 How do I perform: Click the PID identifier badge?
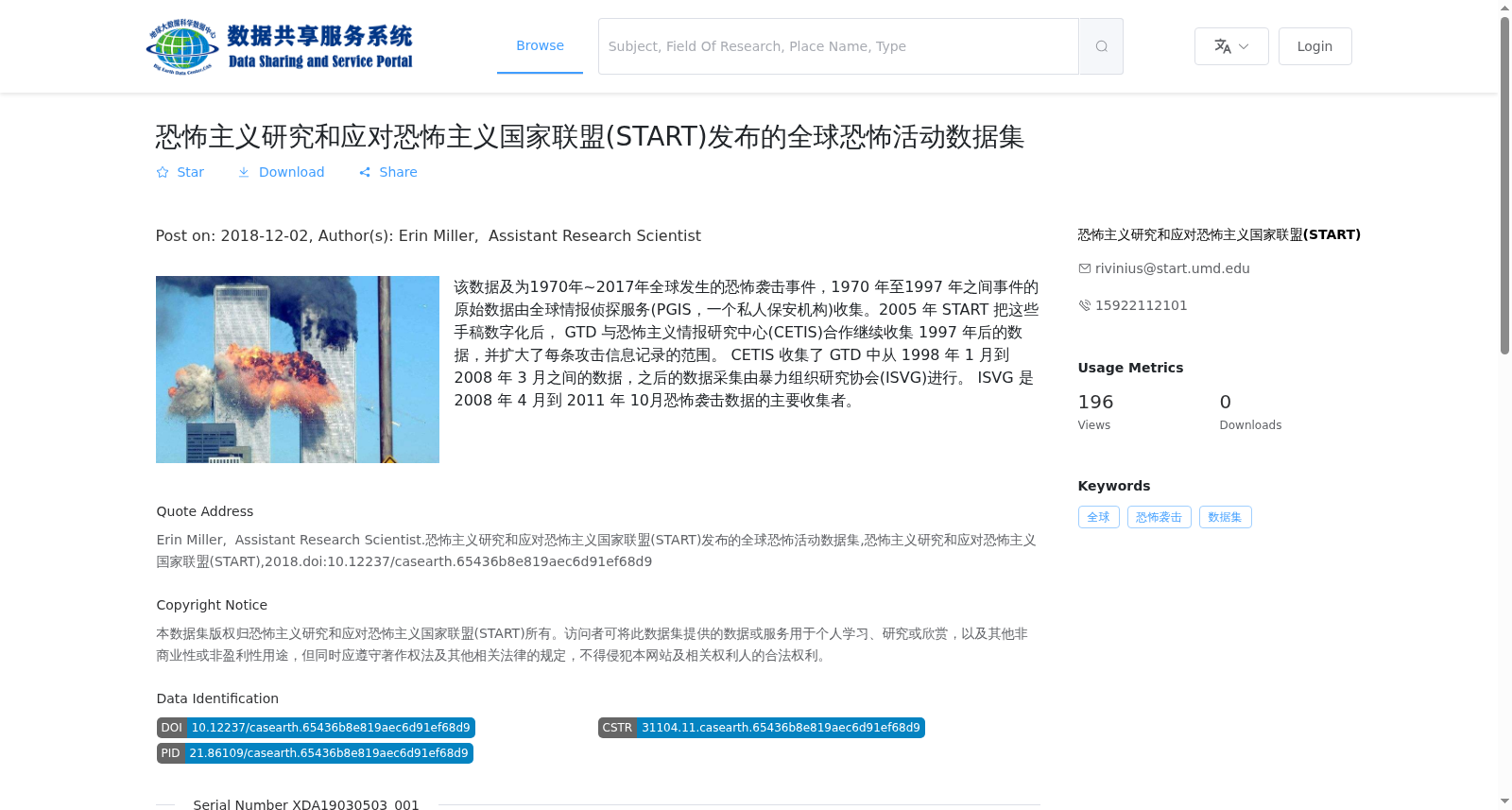(x=315, y=753)
